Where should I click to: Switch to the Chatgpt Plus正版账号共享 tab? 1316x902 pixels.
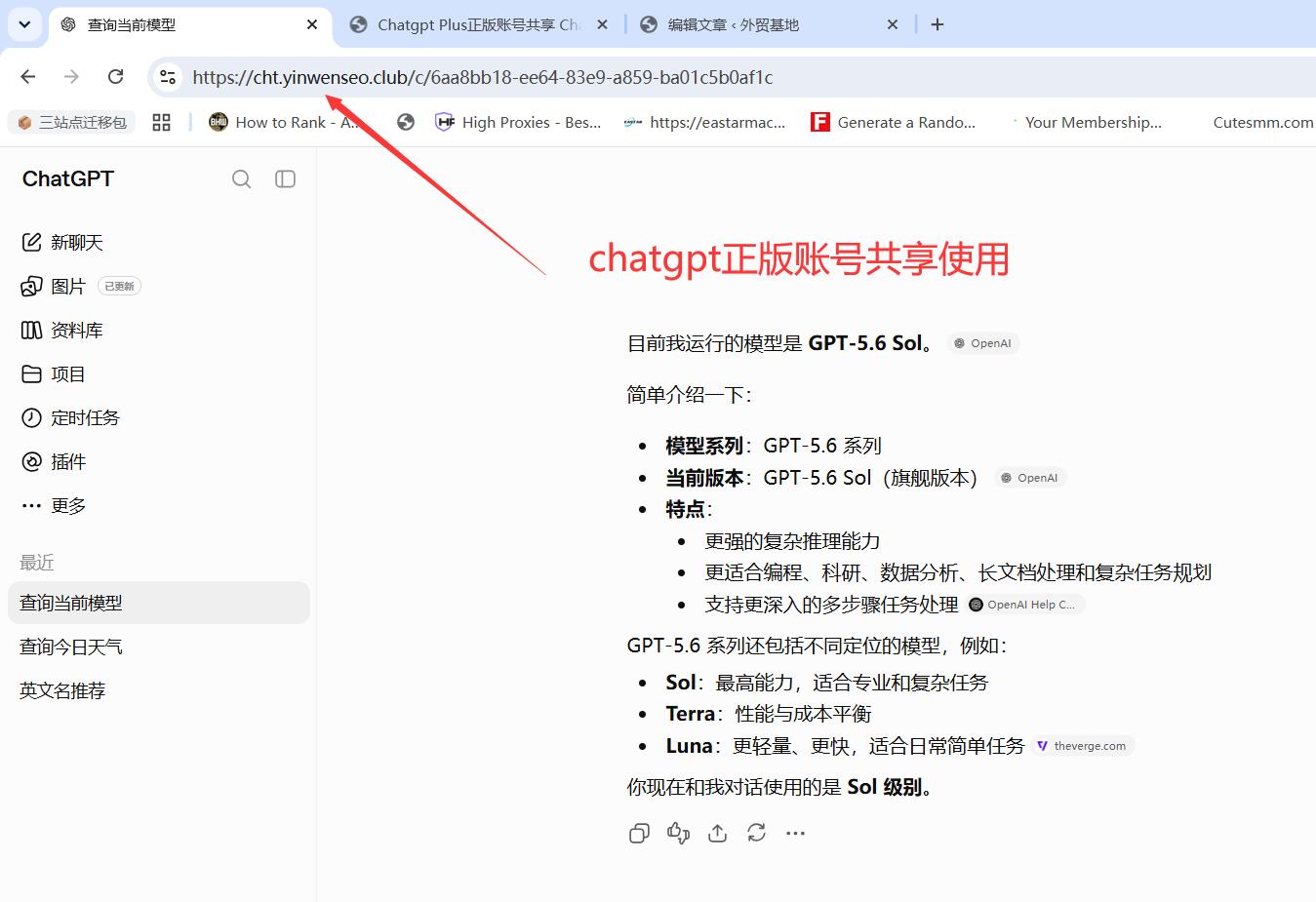point(478,24)
